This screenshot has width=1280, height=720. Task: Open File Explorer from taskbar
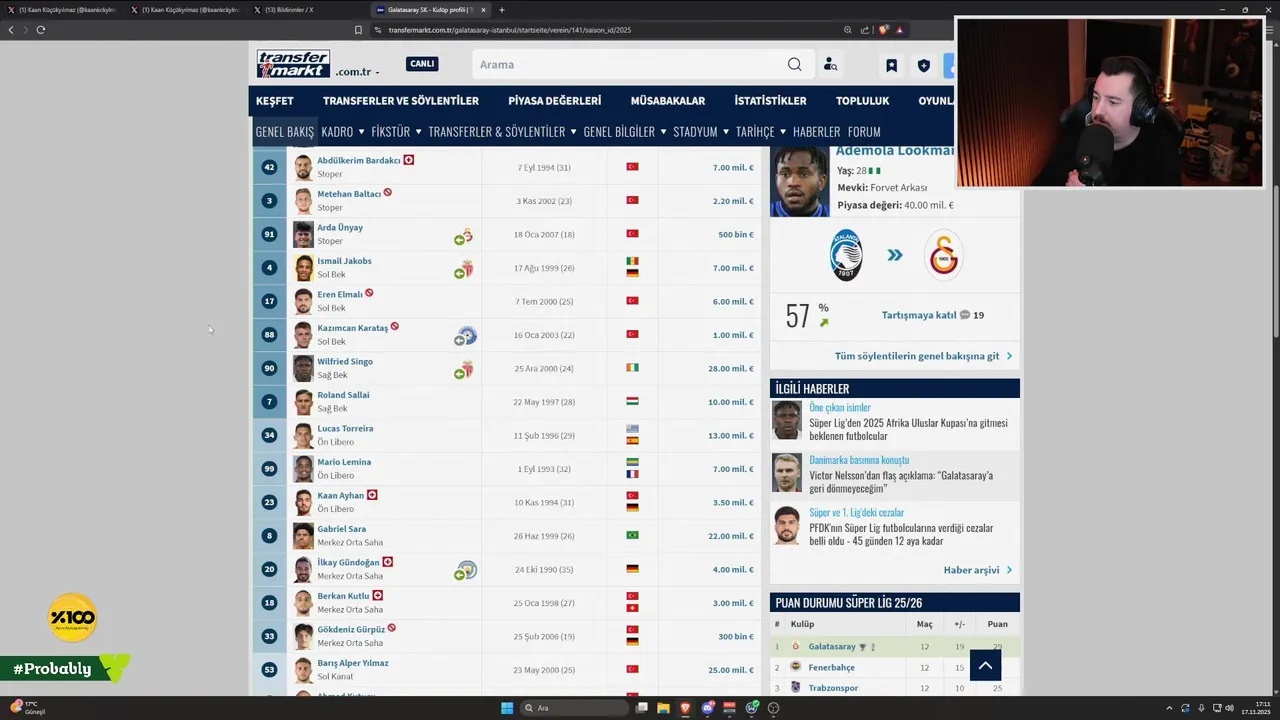pos(663,708)
